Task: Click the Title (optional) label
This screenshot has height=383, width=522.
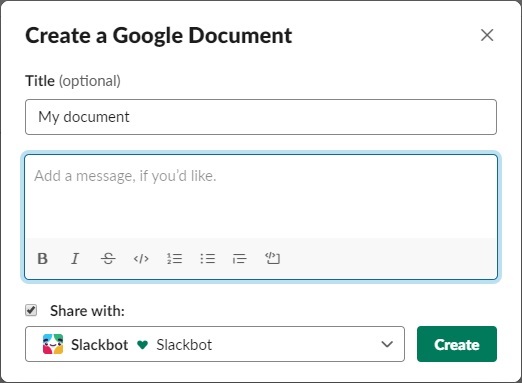Action: coord(73,81)
